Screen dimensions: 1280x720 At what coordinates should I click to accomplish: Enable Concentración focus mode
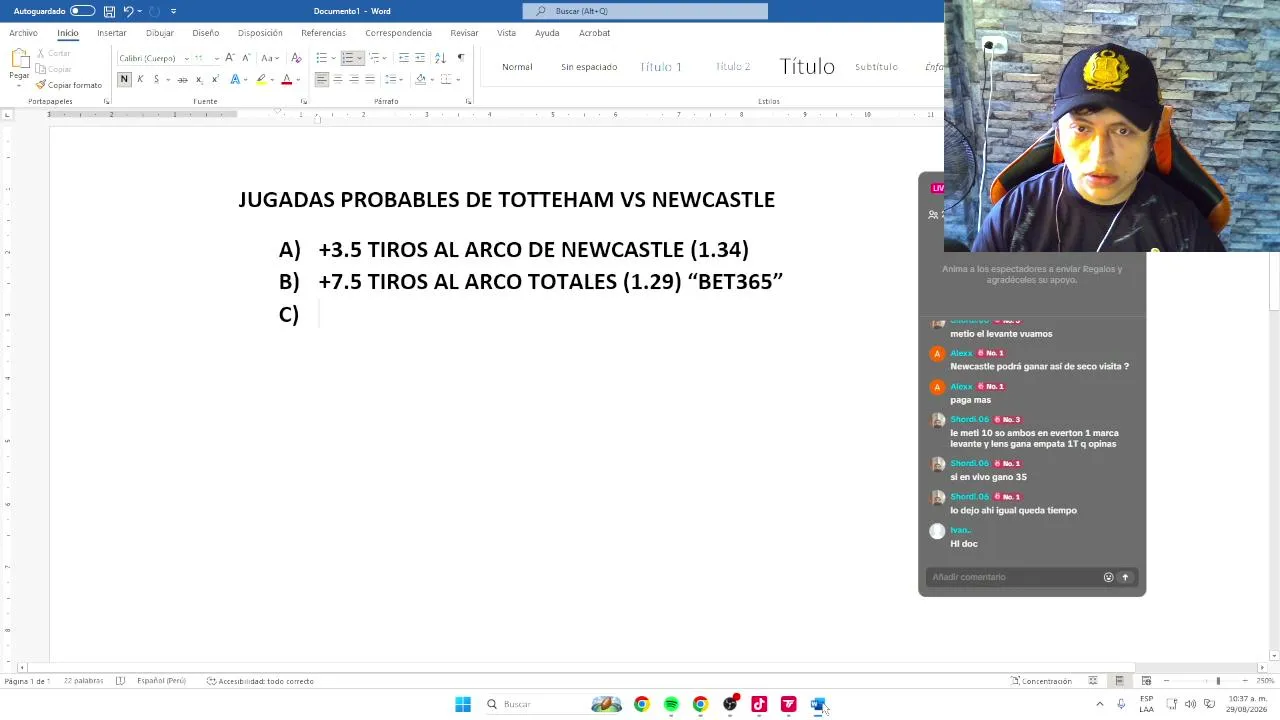[x=1041, y=681]
